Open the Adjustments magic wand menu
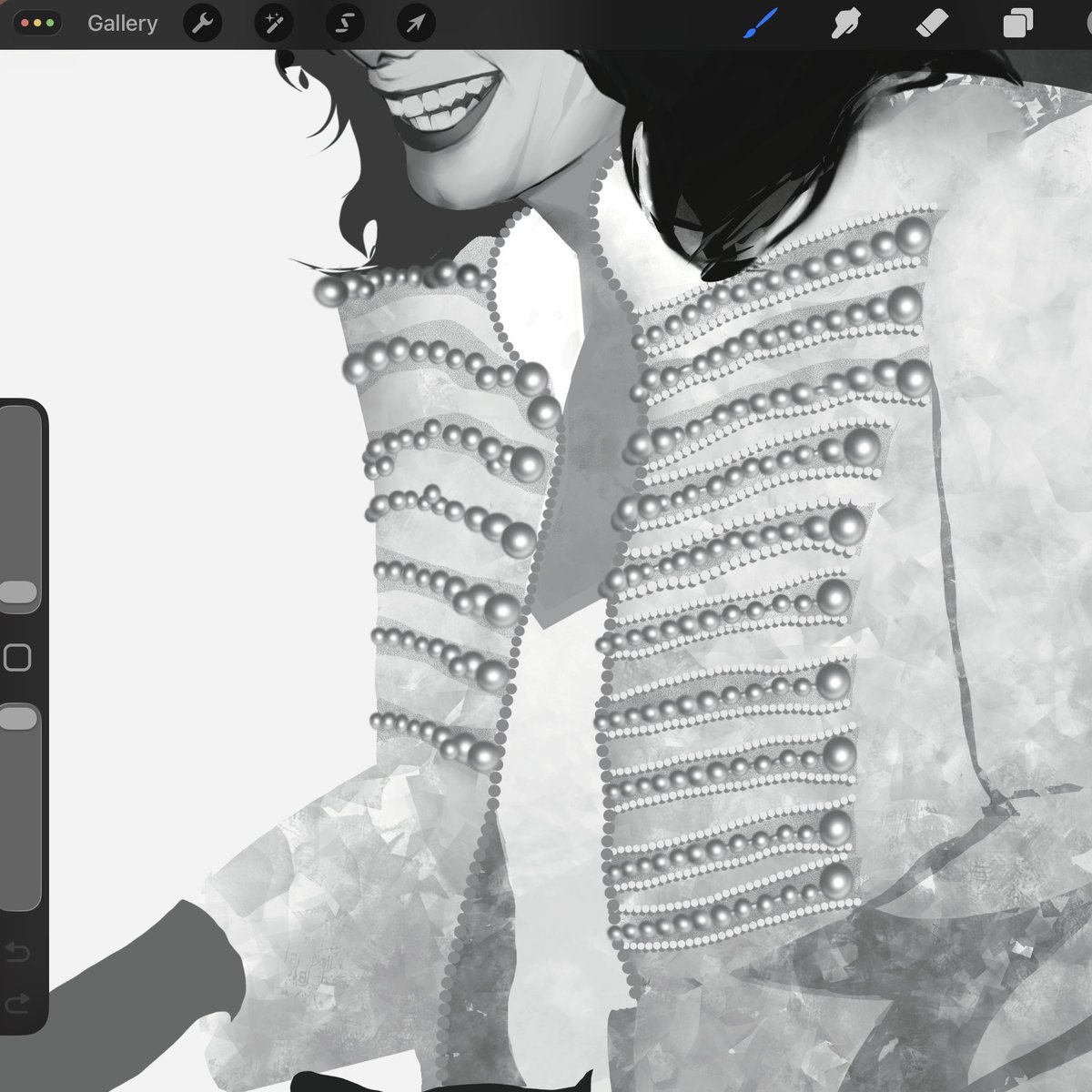 coord(273,24)
